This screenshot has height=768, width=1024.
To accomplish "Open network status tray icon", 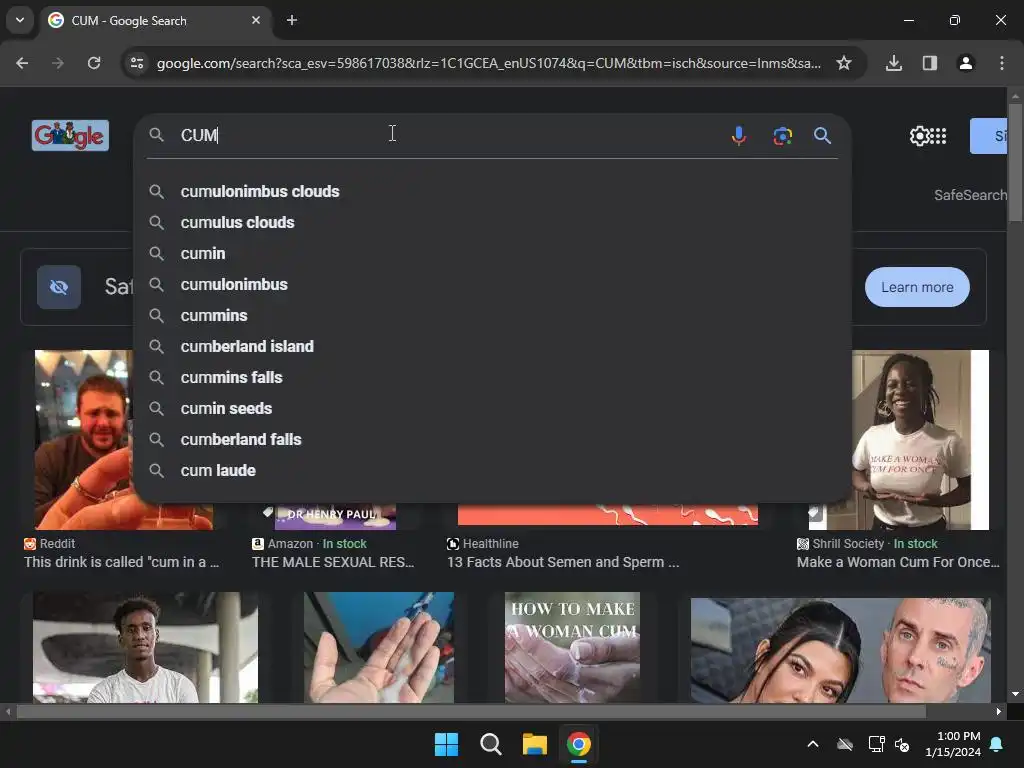I will 876,744.
